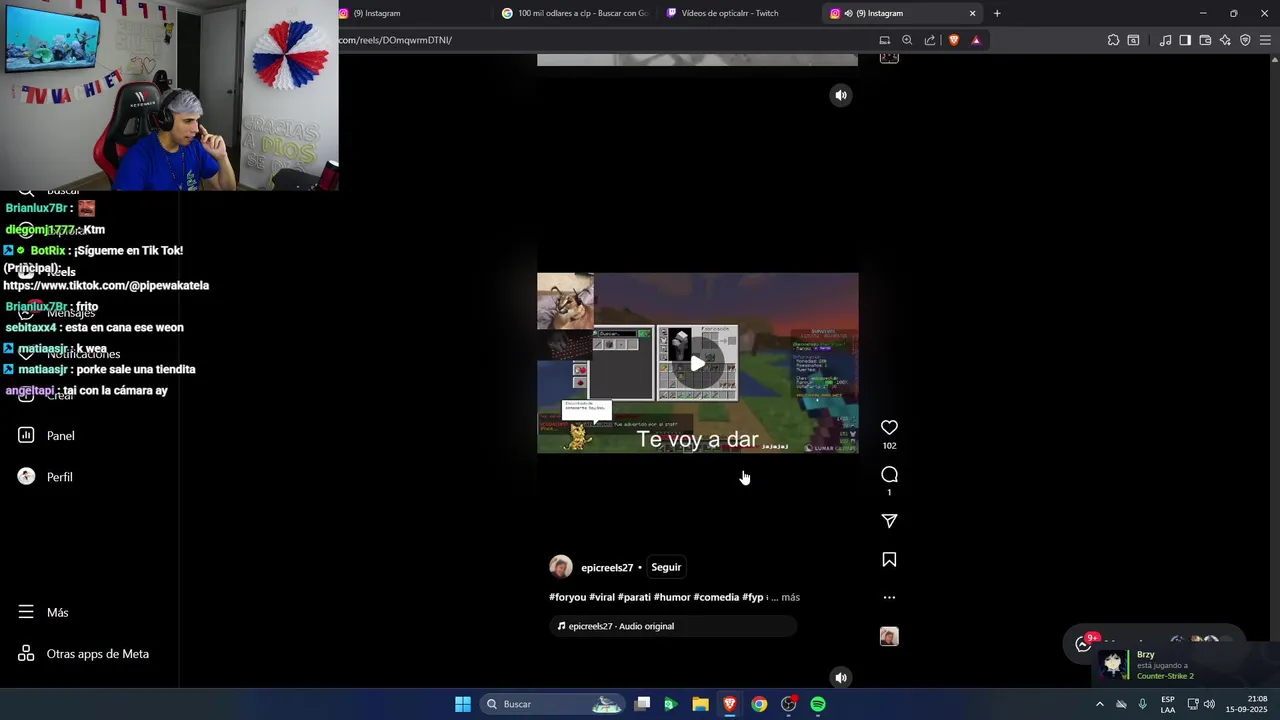Open the volume control in system tray
1280x720 pixels.
(1209, 704)
